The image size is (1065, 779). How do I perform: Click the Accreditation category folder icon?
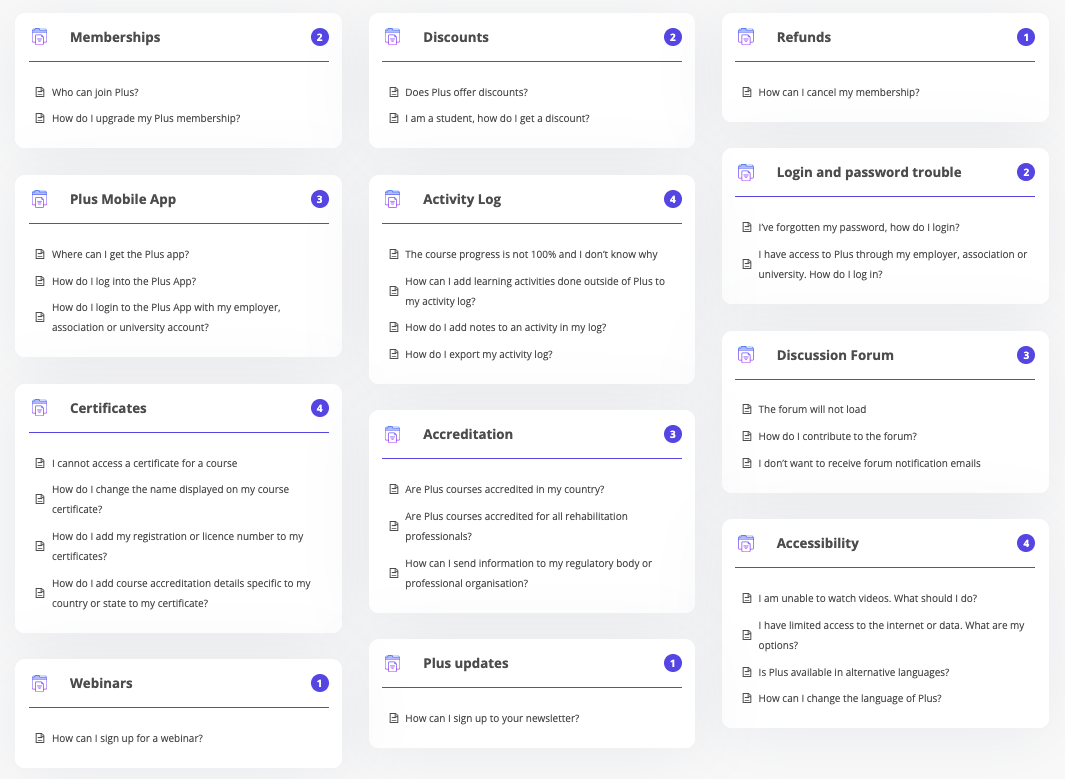pyautogui.click(x=393, y=434)
